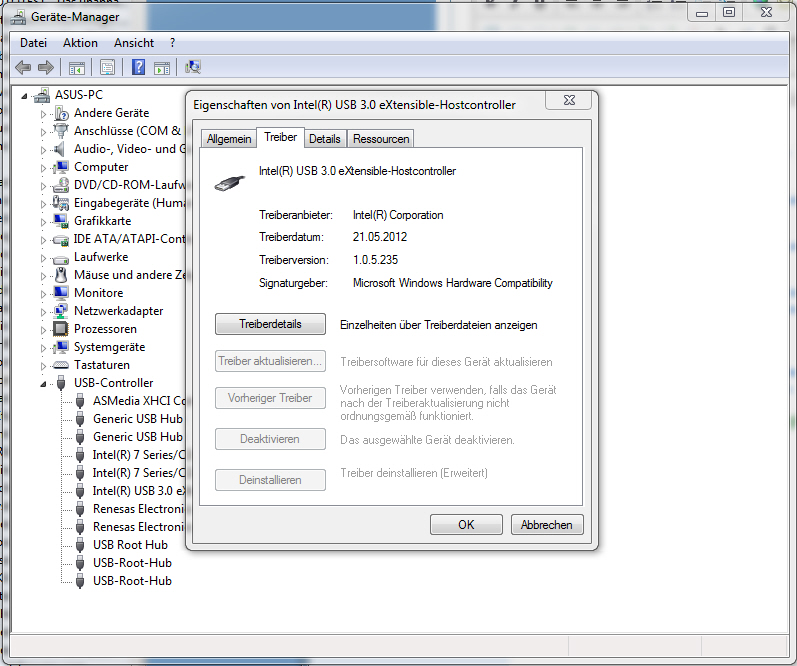
Task: Click the Audio speaker category icon
Action: [x=60, y=149]
